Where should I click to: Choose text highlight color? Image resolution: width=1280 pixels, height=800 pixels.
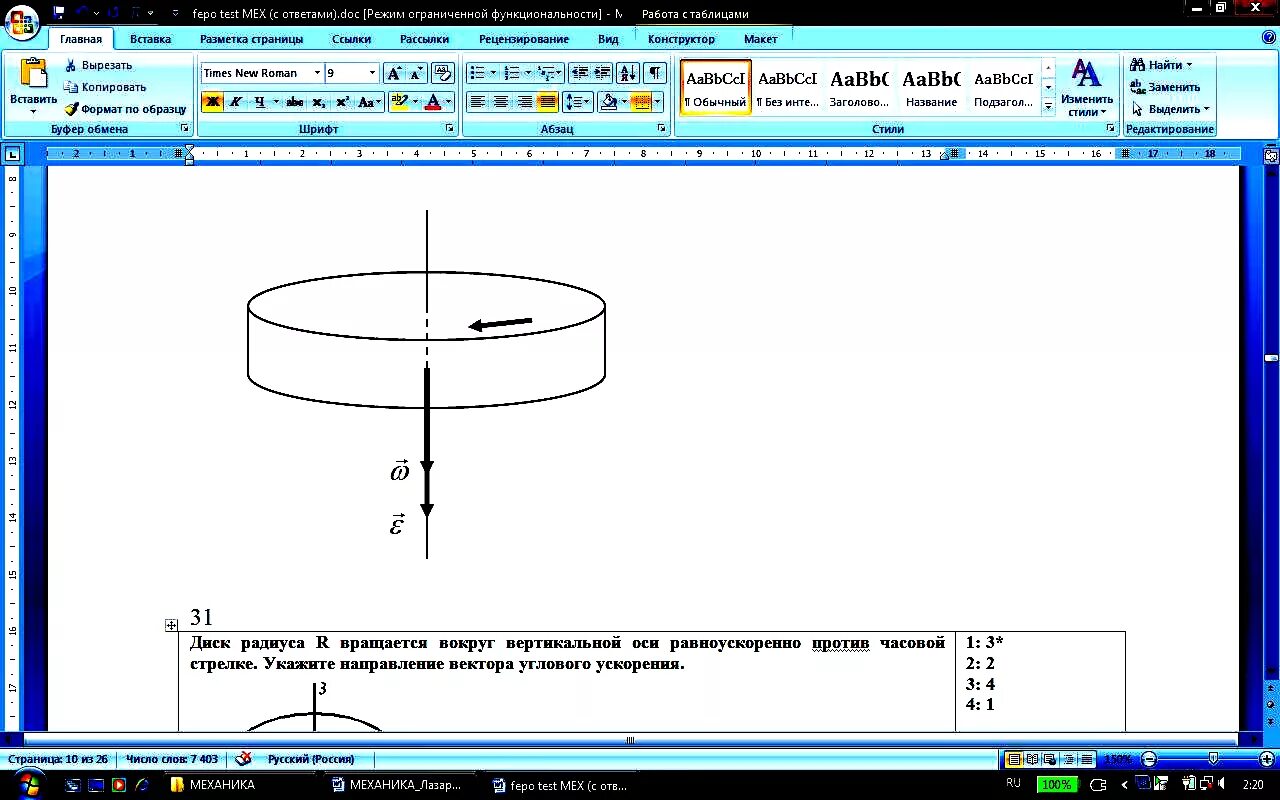tap(400, 102)
